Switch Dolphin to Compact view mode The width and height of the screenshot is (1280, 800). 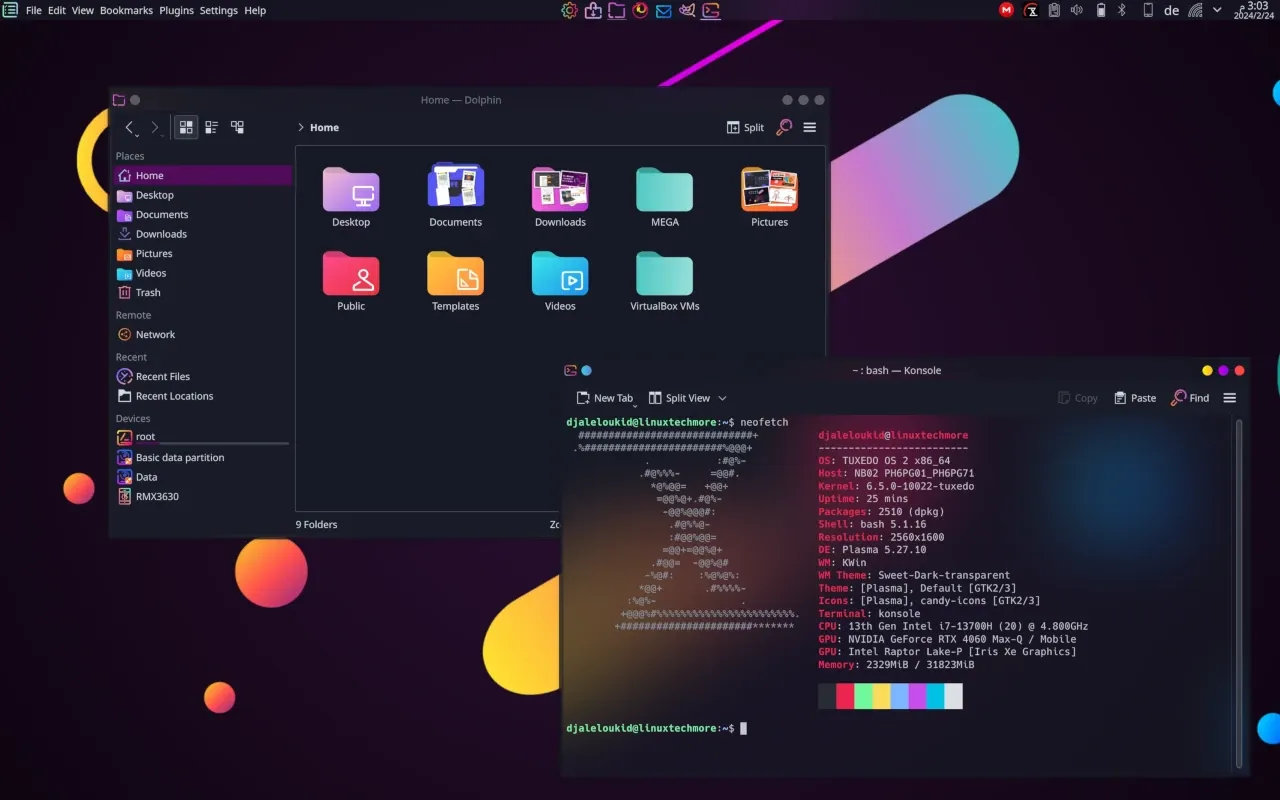coord(212,127)
